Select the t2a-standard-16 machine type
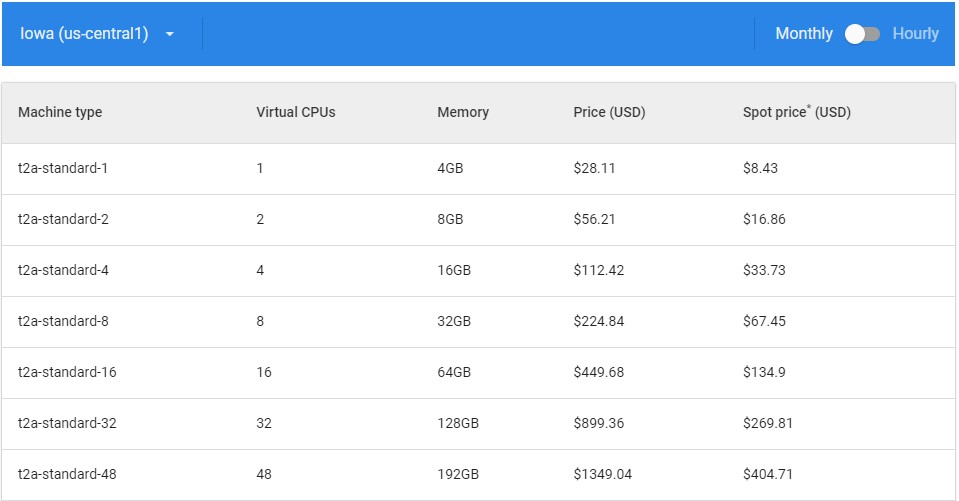The height and width of the screenshot is (501, 959). 67,372
